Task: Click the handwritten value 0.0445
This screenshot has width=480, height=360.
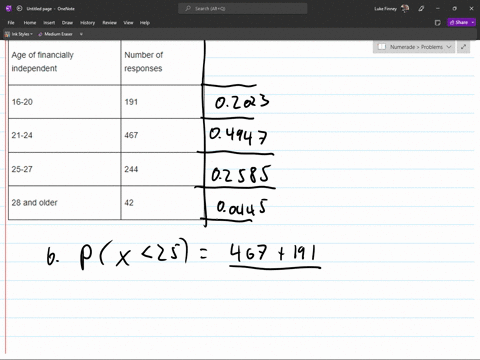Action: click(x=242, y=207)
